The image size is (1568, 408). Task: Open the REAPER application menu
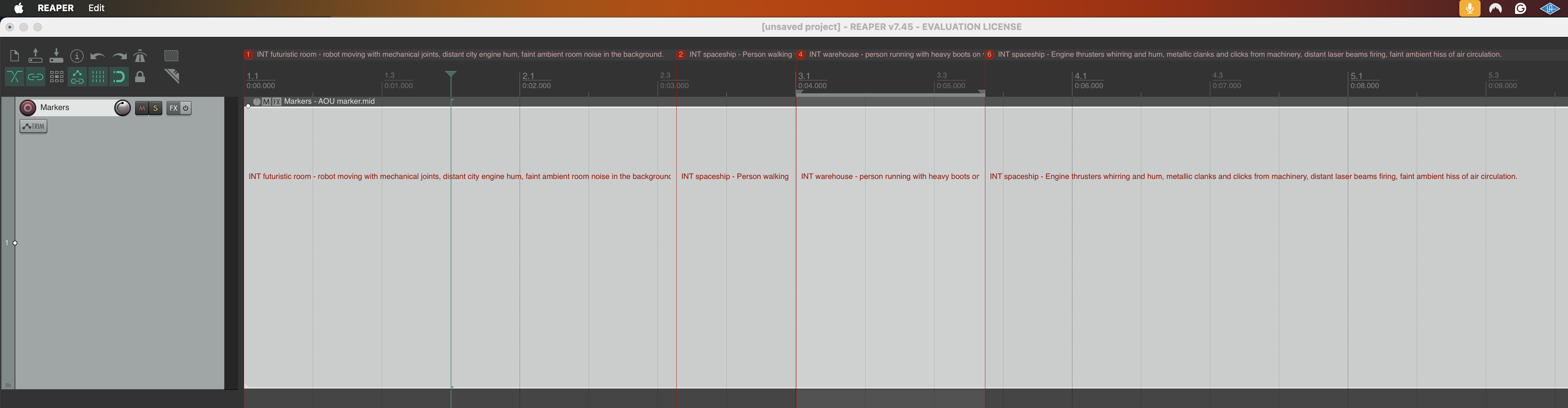click(x=55, y=8)
